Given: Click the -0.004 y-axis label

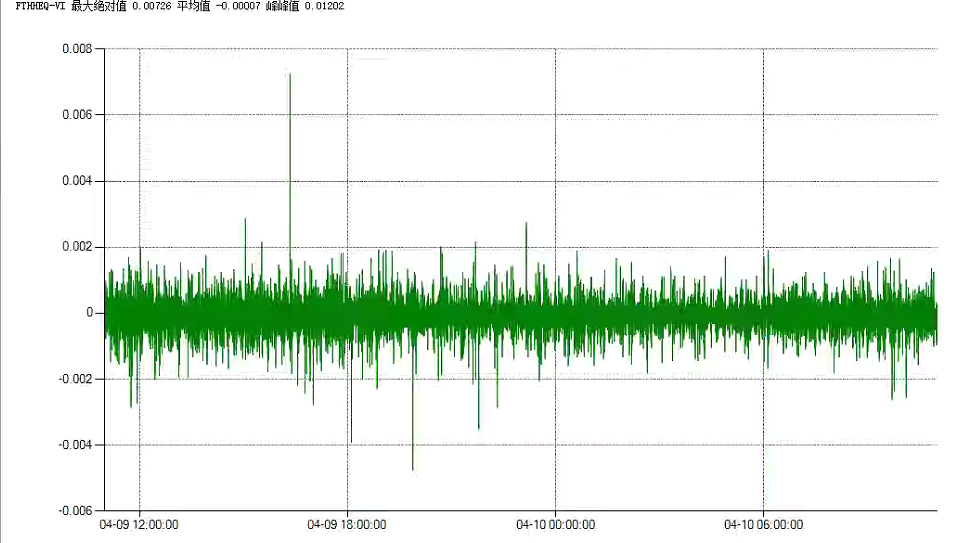Looking at the screenshot, I should click(x=75, y=445).
